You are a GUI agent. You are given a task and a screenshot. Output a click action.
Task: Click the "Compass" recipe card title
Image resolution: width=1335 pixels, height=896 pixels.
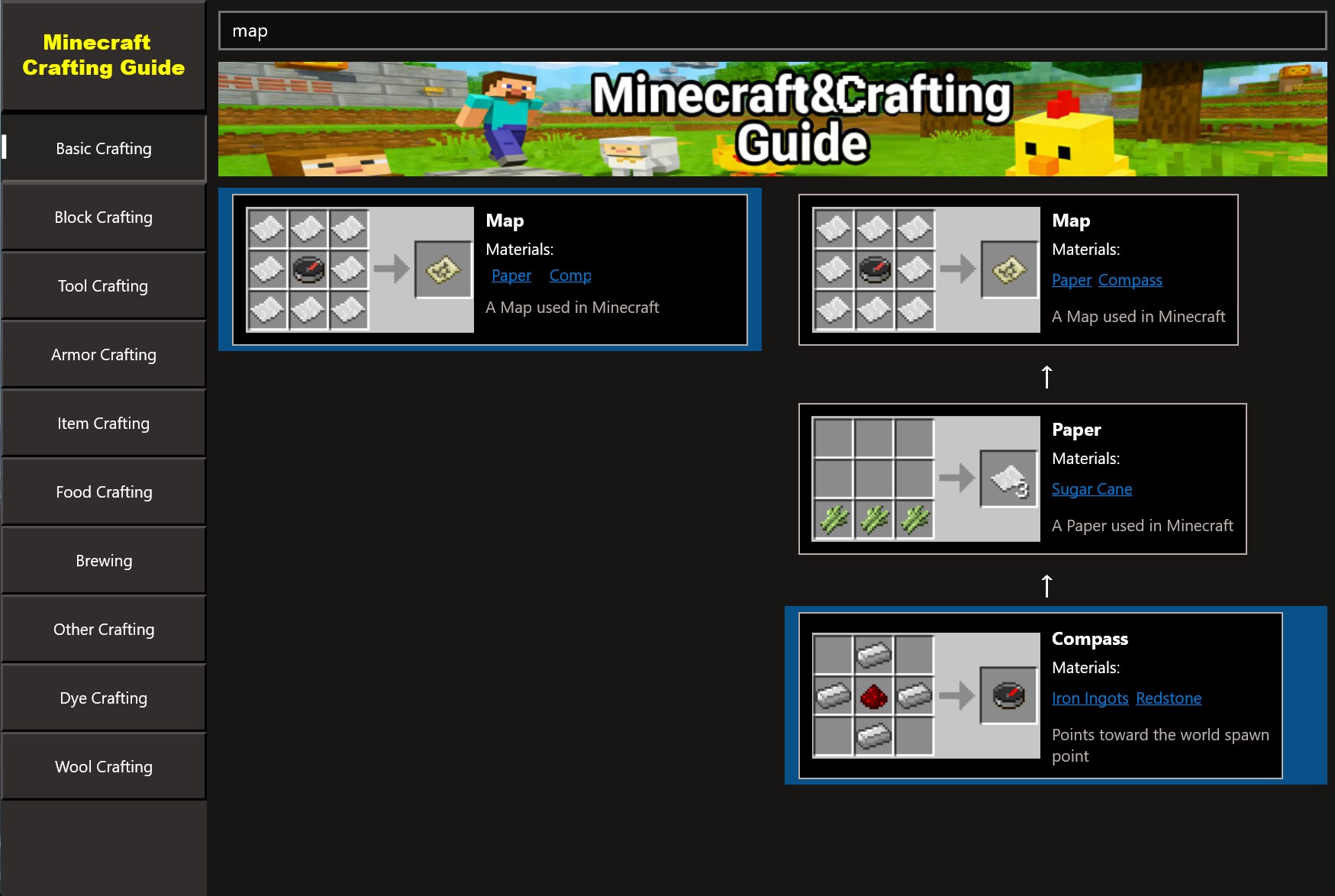click(1090, 639)
